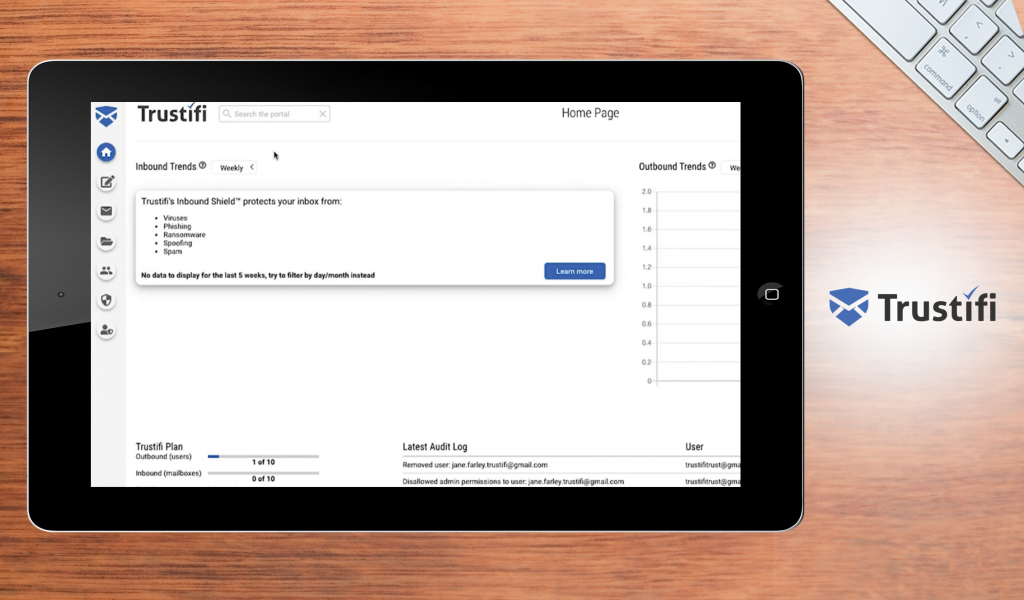The image size is (1024, 600).
Task: Click the Trustifi wordmark in header
Action: 172,114
